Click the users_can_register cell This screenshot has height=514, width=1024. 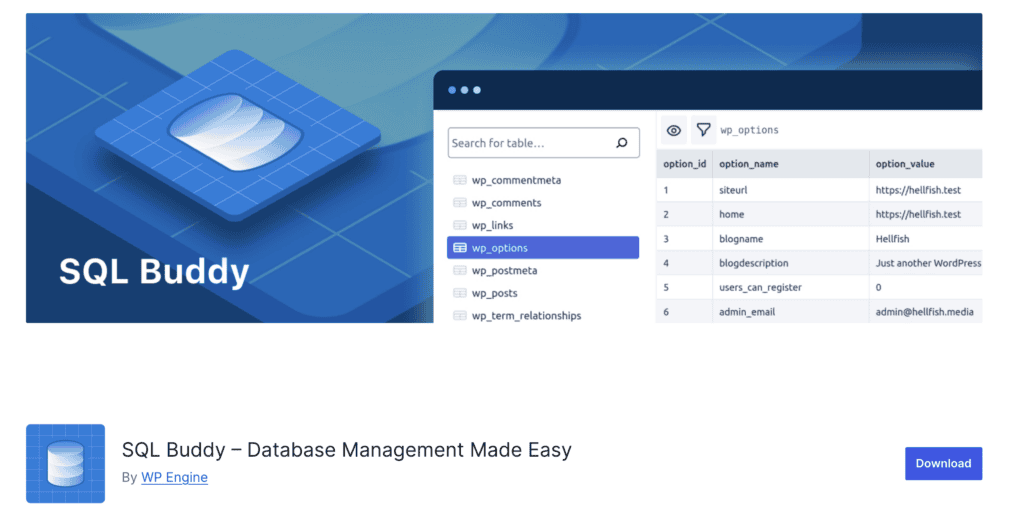pos(791,287)
